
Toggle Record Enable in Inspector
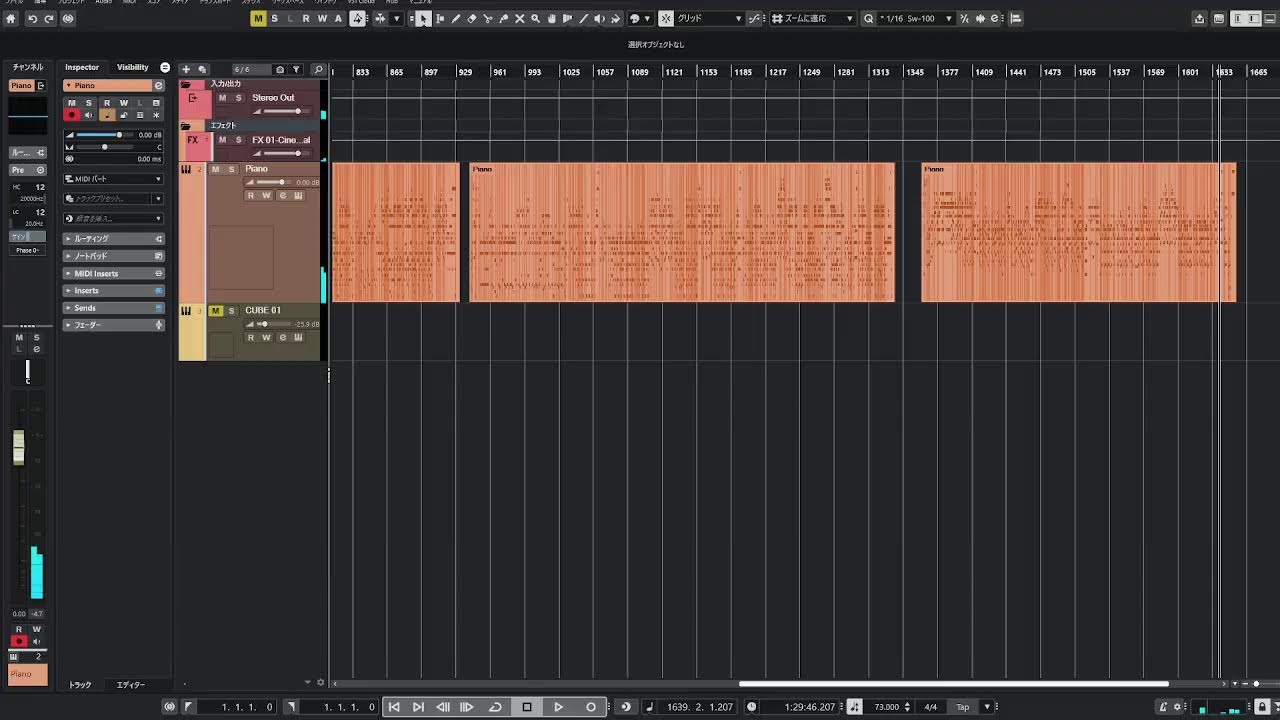[x=71, y=115]
